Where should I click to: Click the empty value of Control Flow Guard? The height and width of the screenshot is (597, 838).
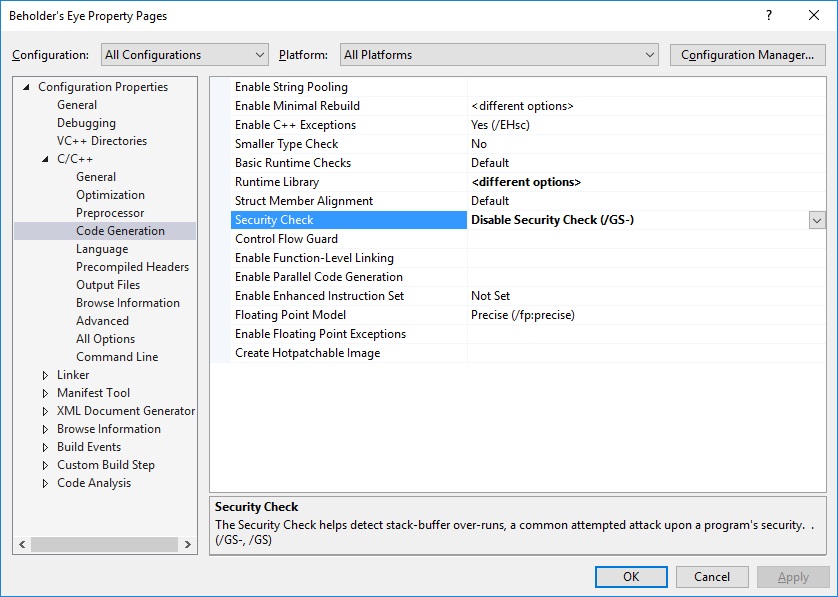(x=646, y=239)
